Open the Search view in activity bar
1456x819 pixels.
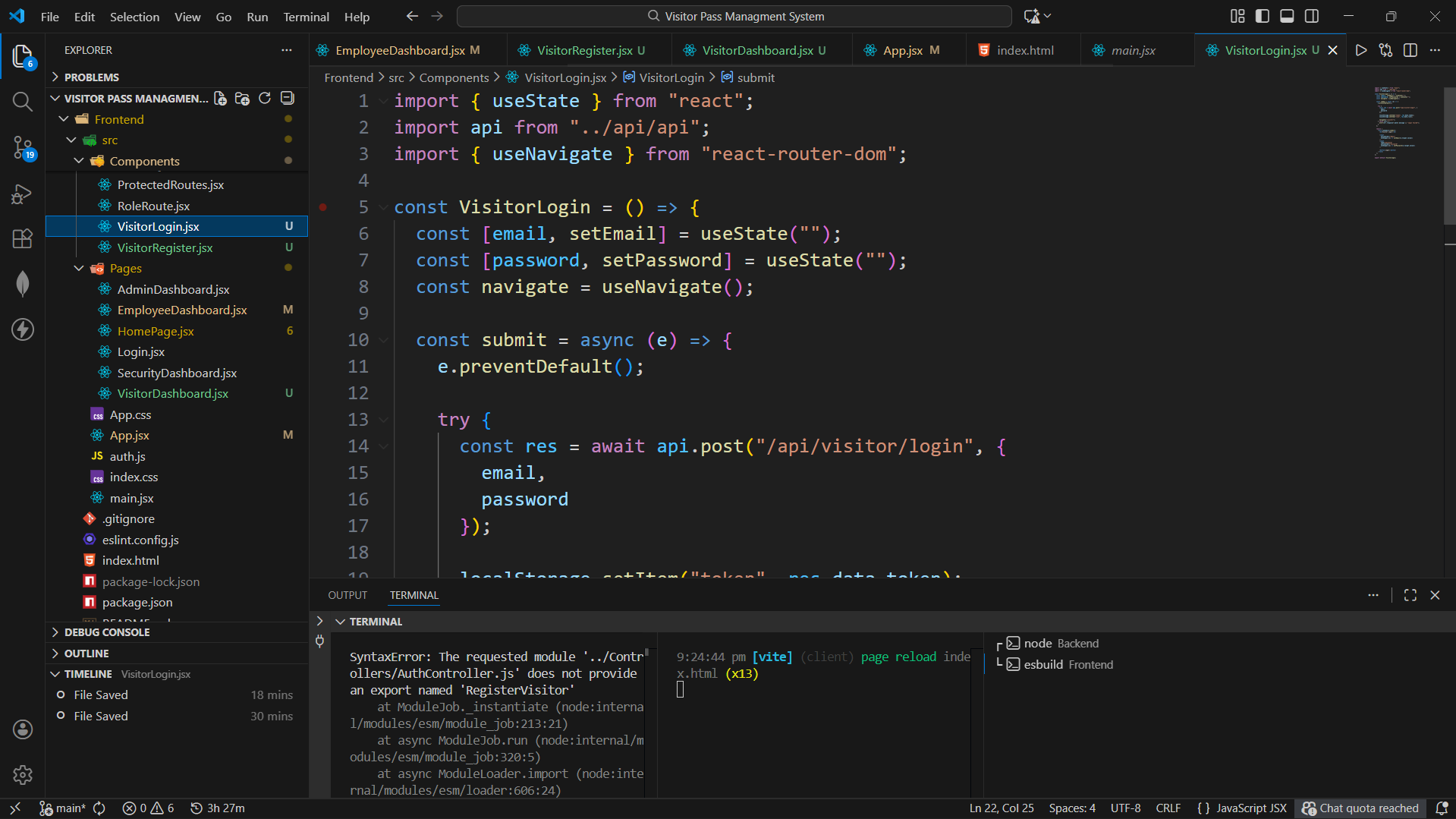coord(23,102)
